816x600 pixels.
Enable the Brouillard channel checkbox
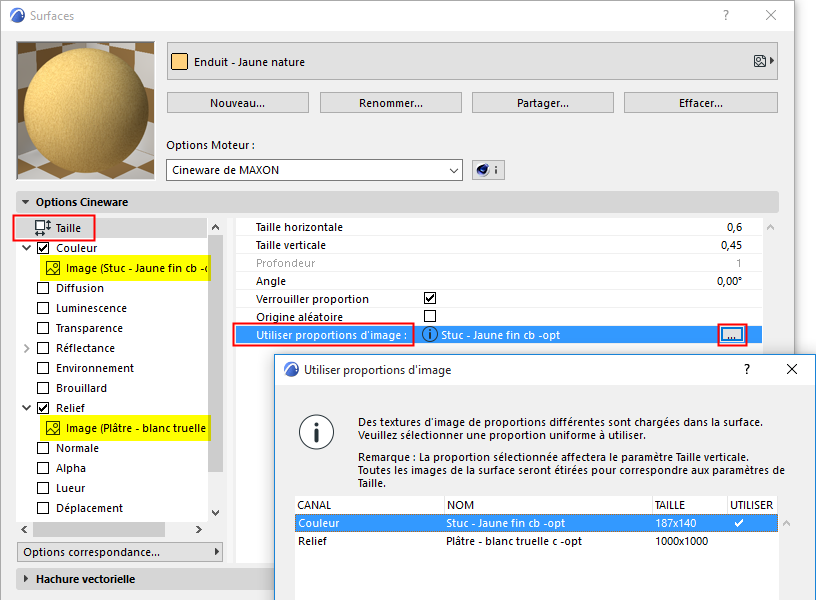click(43, 388)
